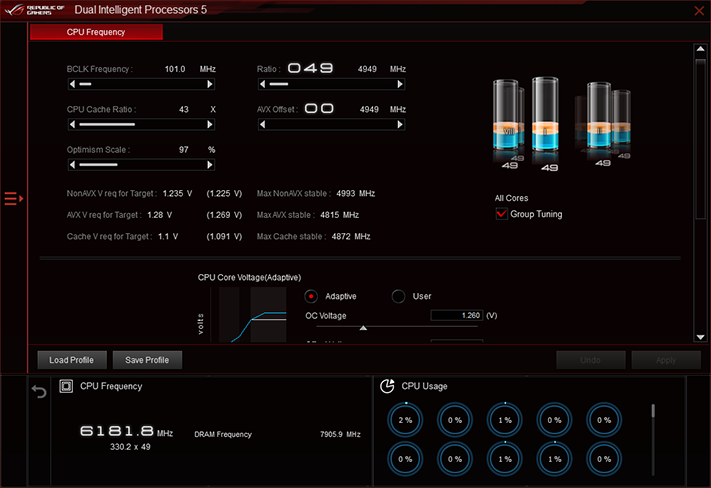This screenshot has height=488, width=711.
Task: Increase CPU Ratio with right arrow
Action: point(399,84)
